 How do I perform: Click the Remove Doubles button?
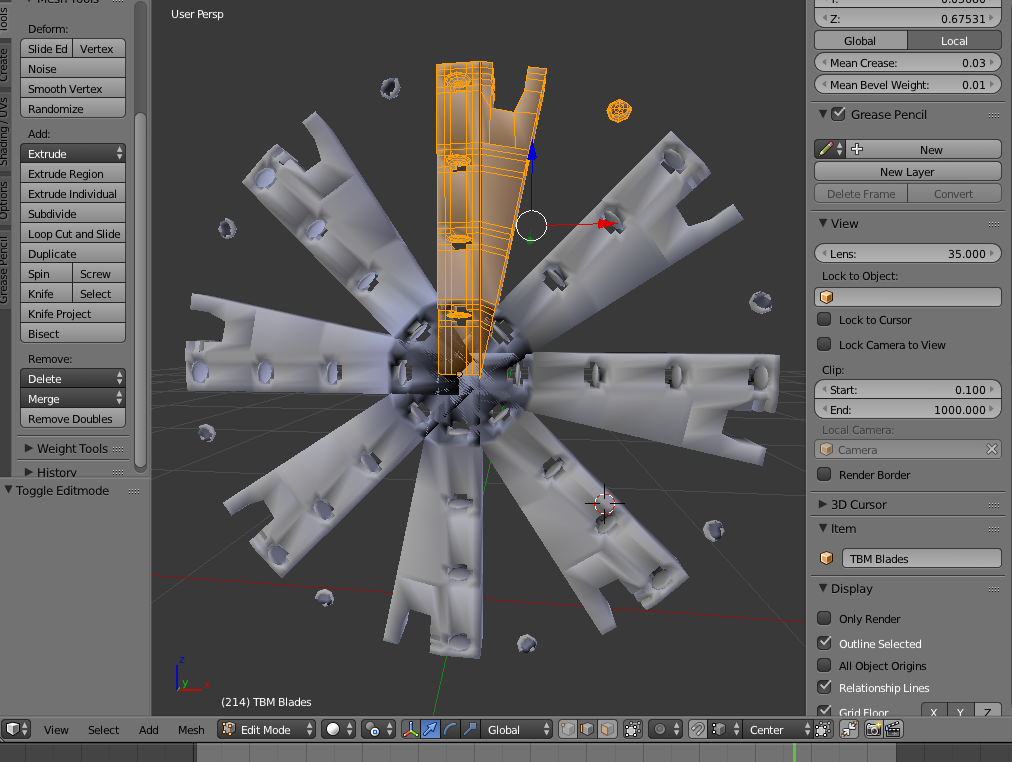point(73,419)
